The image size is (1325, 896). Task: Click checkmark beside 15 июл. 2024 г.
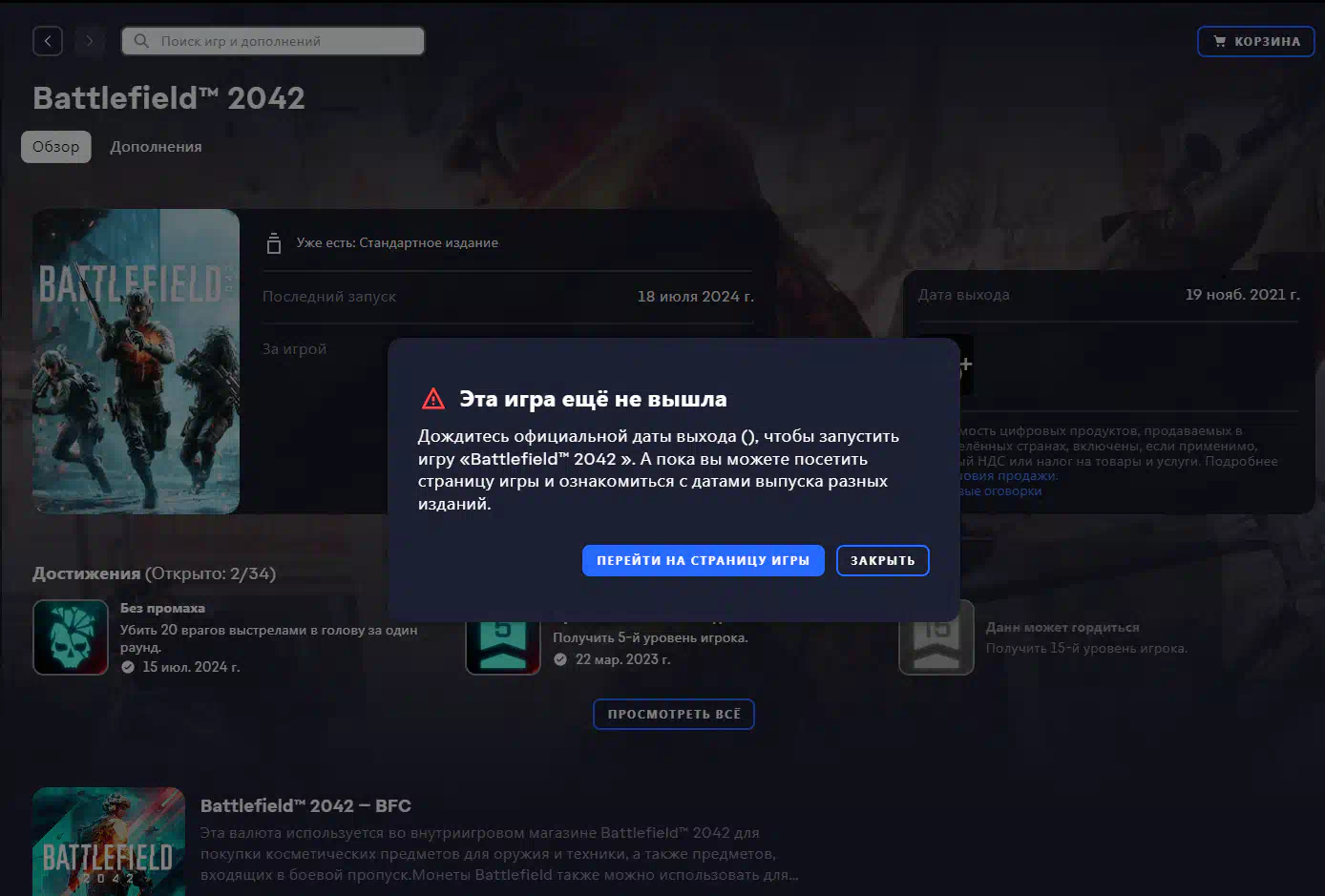point(128,667)
